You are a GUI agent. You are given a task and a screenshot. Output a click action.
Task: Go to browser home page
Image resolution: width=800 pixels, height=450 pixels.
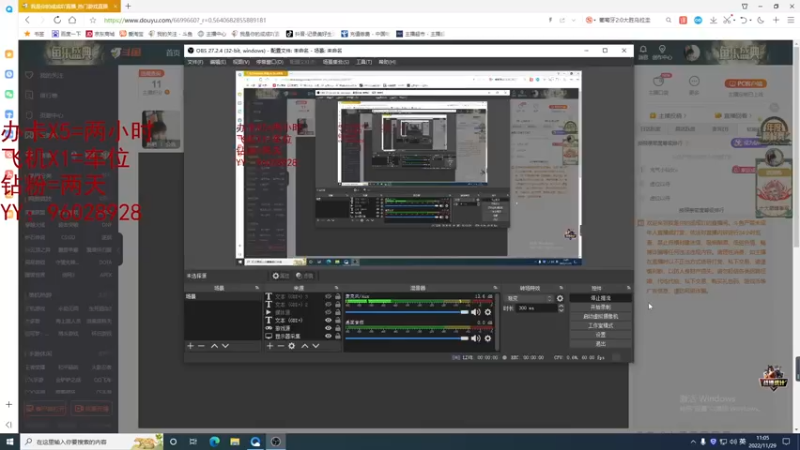tap(72, 20)
